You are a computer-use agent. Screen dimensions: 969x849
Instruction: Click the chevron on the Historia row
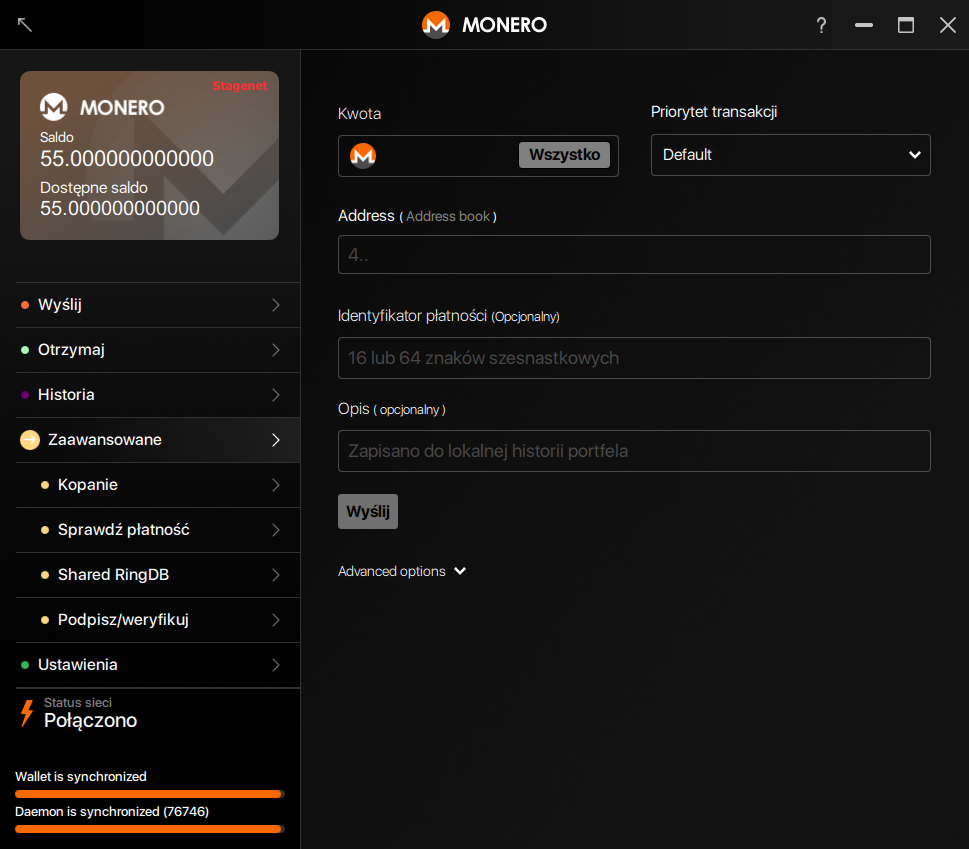pos(276,395)
